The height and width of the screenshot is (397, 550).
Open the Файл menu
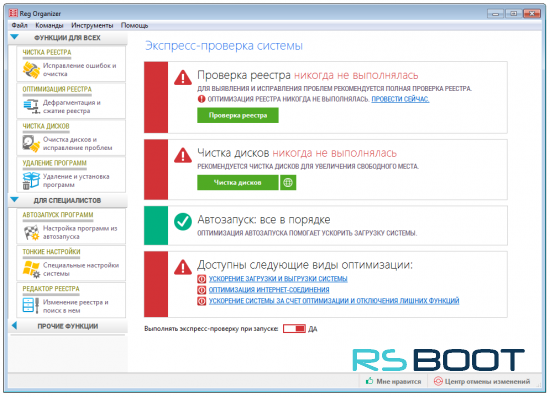pos(19,25)
